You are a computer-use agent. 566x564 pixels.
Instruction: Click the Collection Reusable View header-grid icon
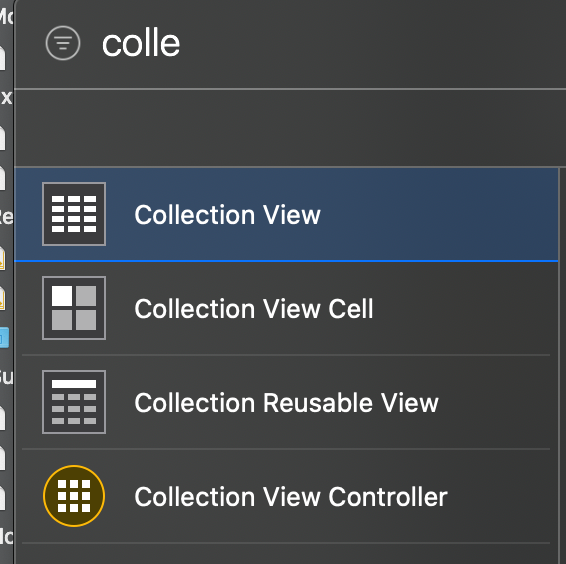coord(74,402)
